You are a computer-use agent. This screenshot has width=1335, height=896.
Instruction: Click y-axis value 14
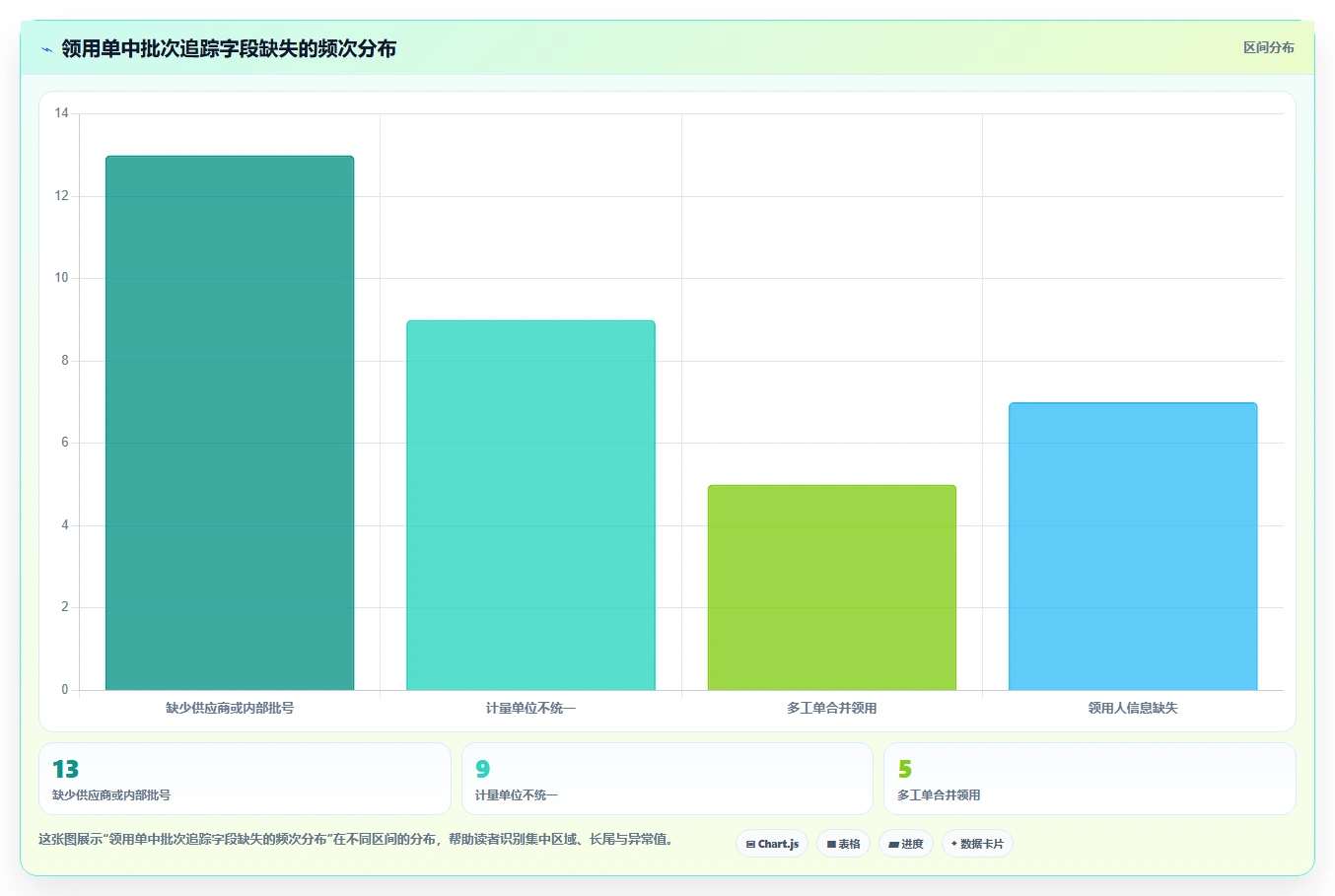pyautogui.click(x=62, y=113)
